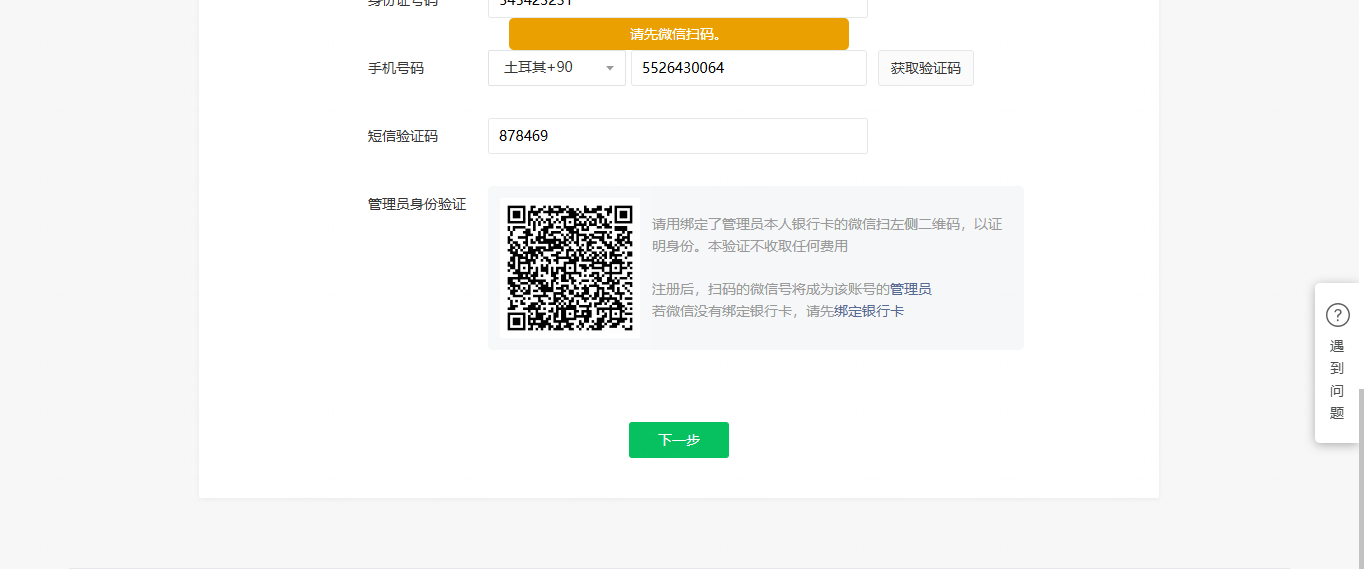Image resolution: width=1364 pixels, height=569 pixels.
Task: Click the text 本验证不收取任何费用
Action: (x=778, y=246)
